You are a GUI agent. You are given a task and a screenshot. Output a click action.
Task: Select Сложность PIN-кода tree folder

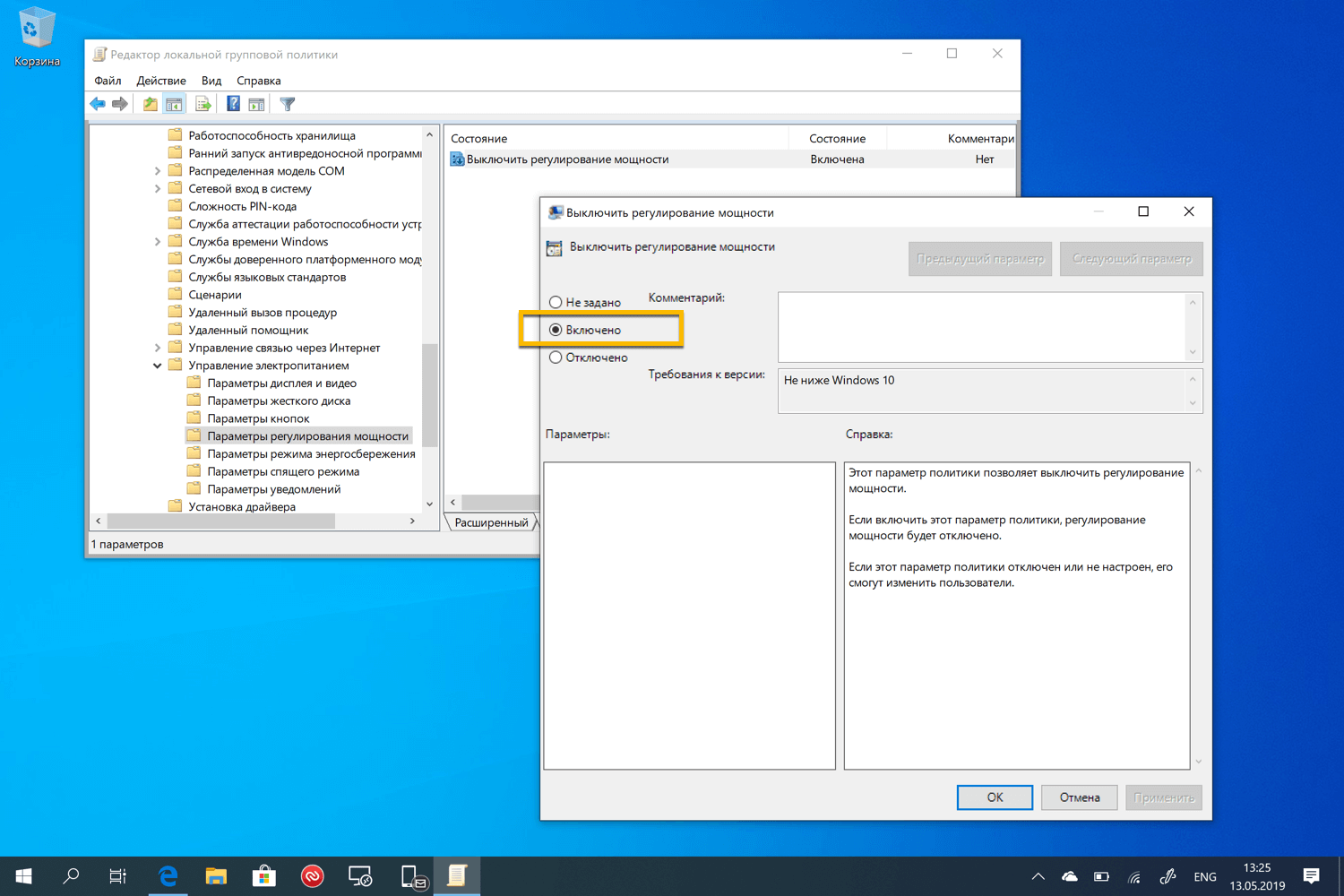242,206
